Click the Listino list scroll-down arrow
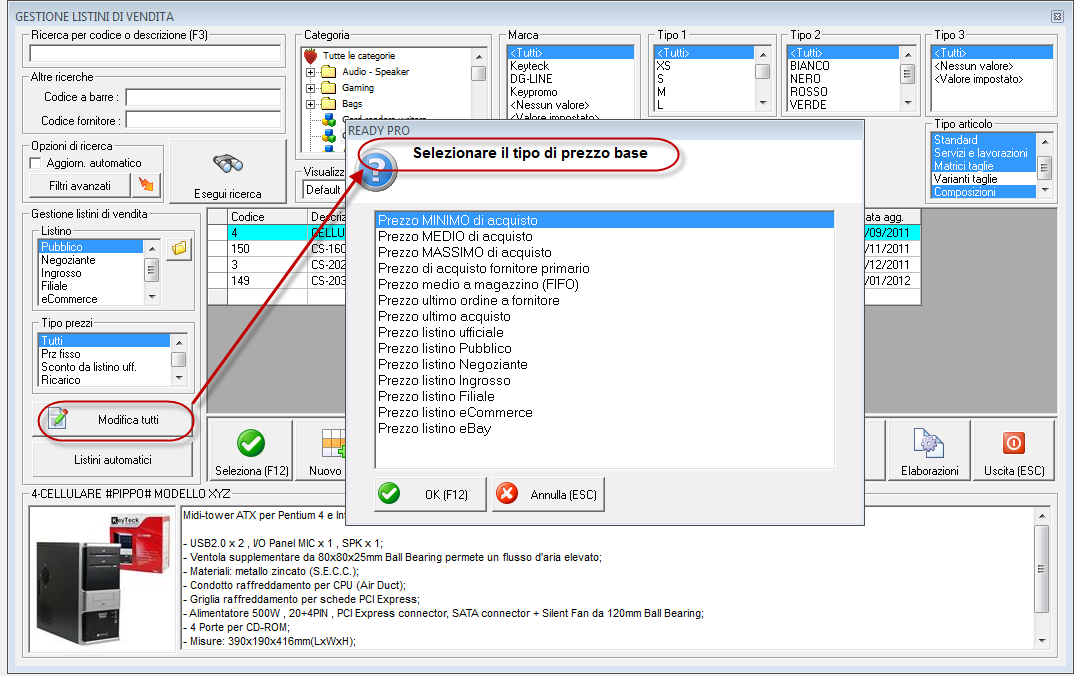The width and height of the screenshot is (1074, 676). click(x=153, y=297)
